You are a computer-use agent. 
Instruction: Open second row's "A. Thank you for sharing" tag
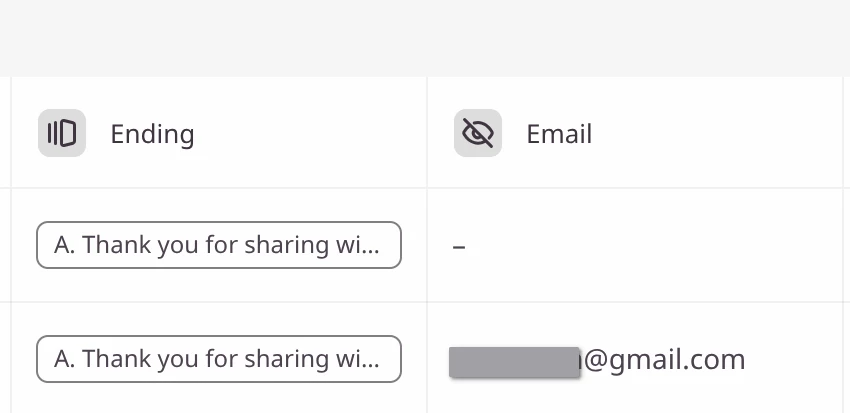(x=219, y=359)
